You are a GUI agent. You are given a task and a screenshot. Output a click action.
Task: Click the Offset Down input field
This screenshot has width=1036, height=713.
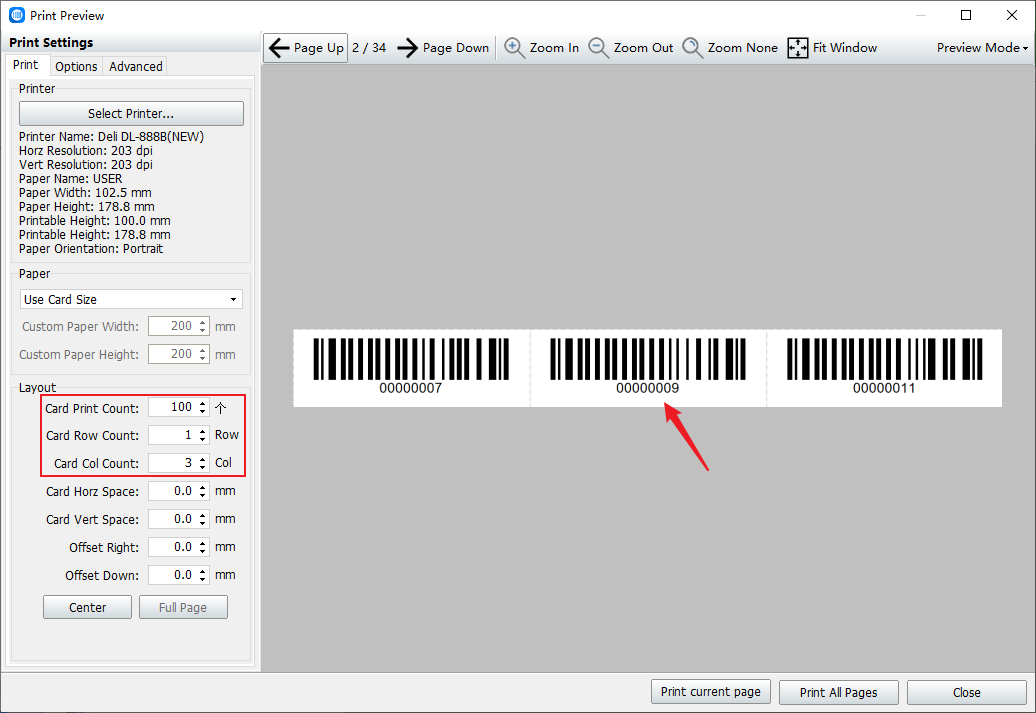[x=172, y=575]
